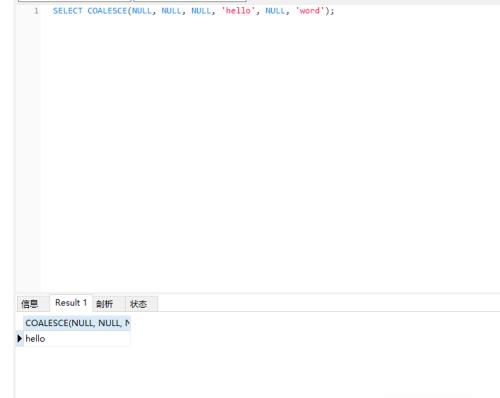
Task: Switch to the Result 1 tab
Action: click(71, 303)
